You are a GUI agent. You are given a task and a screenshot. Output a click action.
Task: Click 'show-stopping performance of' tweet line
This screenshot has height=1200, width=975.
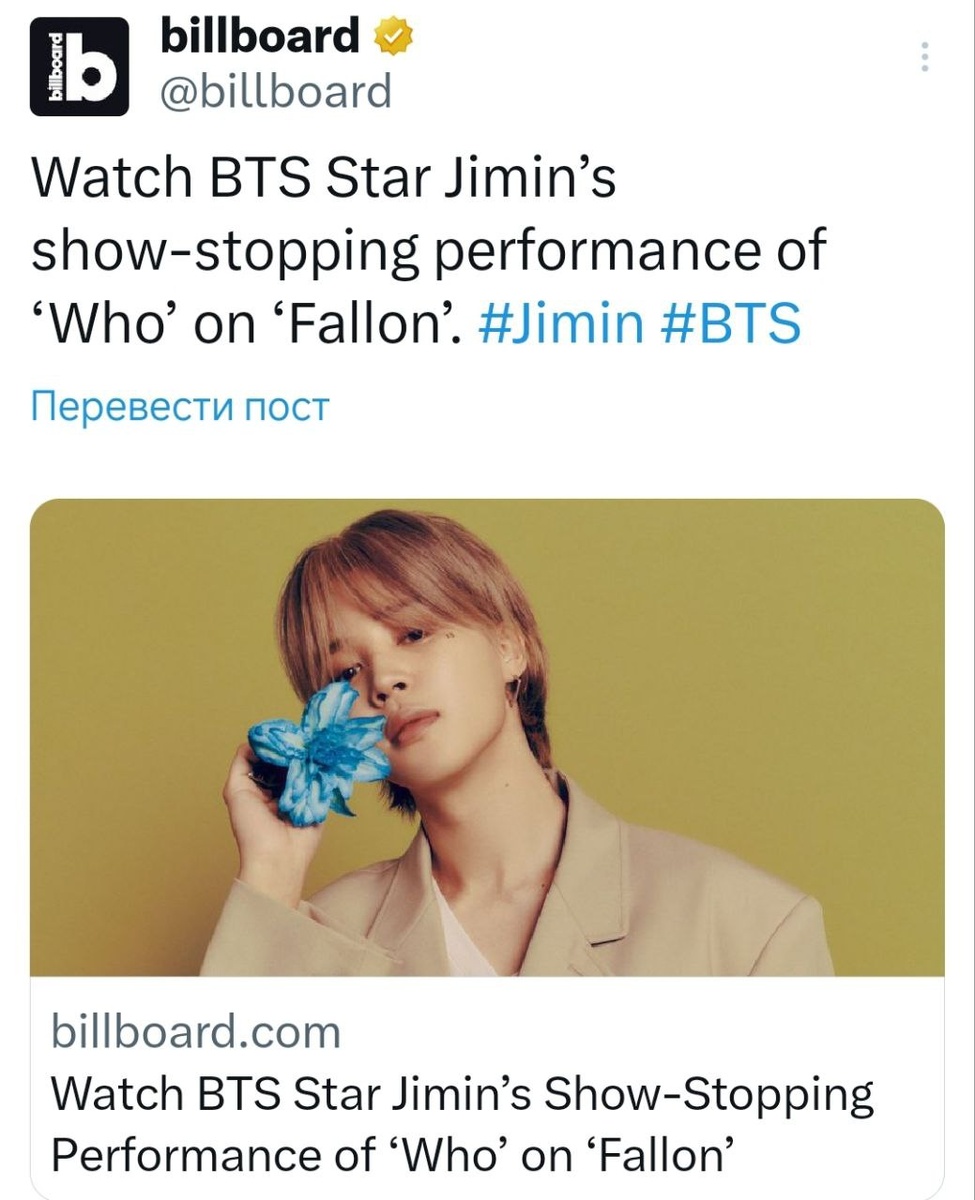pos(430,251)
